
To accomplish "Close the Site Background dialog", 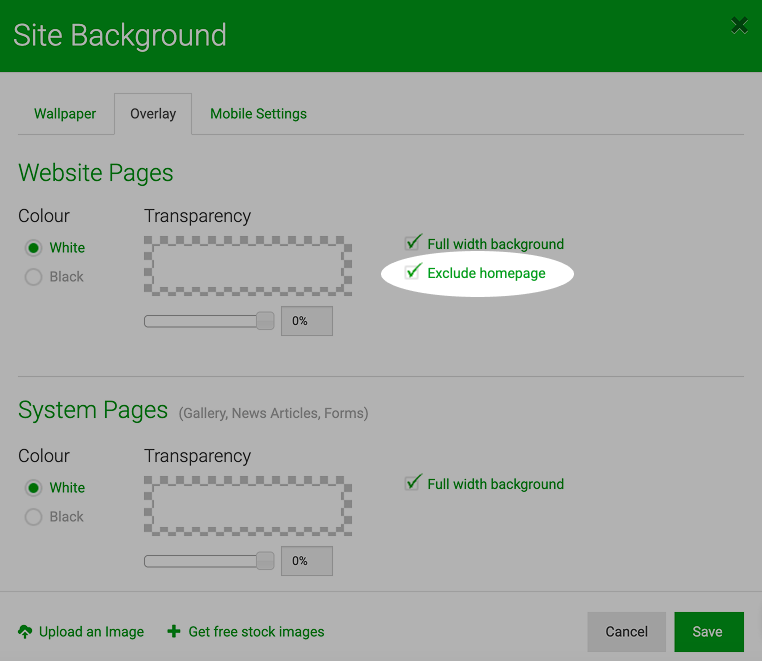I will click(739, 25).
